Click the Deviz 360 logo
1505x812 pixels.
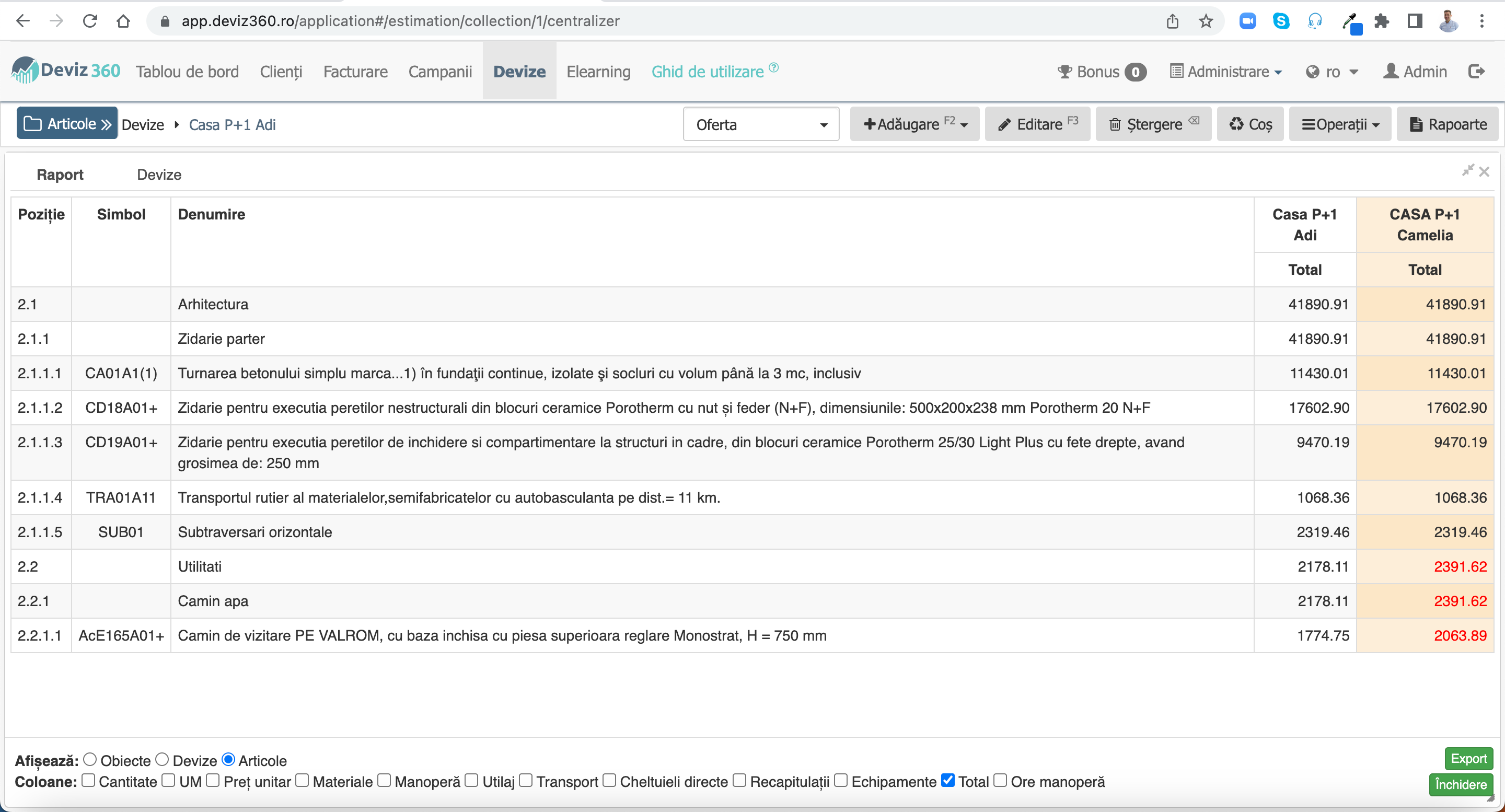65,71
